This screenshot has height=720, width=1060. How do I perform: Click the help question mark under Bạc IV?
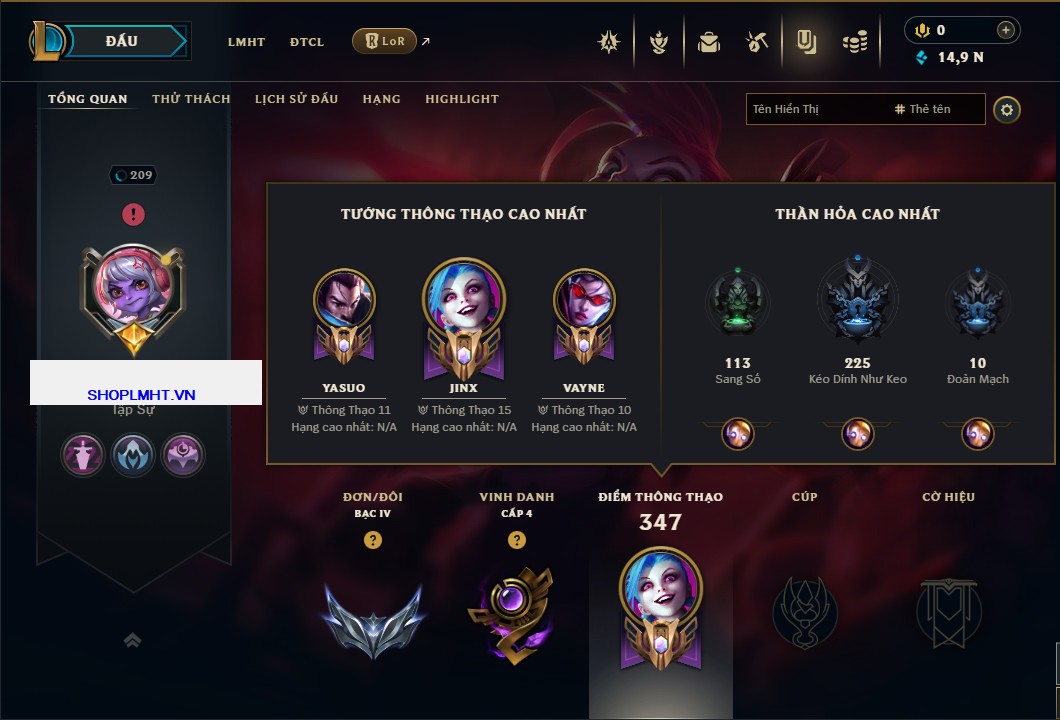[372, 539]
